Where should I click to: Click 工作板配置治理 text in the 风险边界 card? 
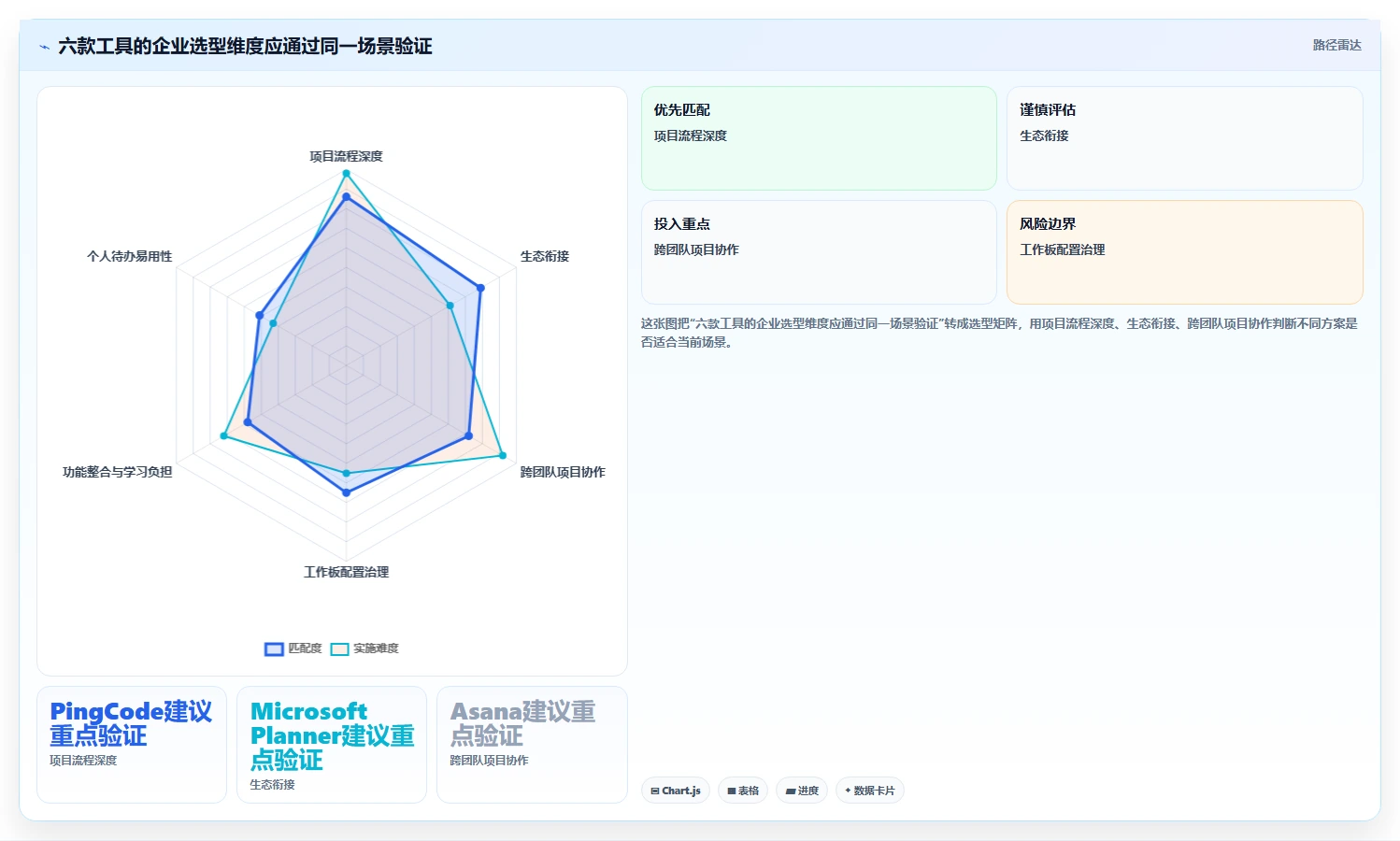pos(1063,249)
